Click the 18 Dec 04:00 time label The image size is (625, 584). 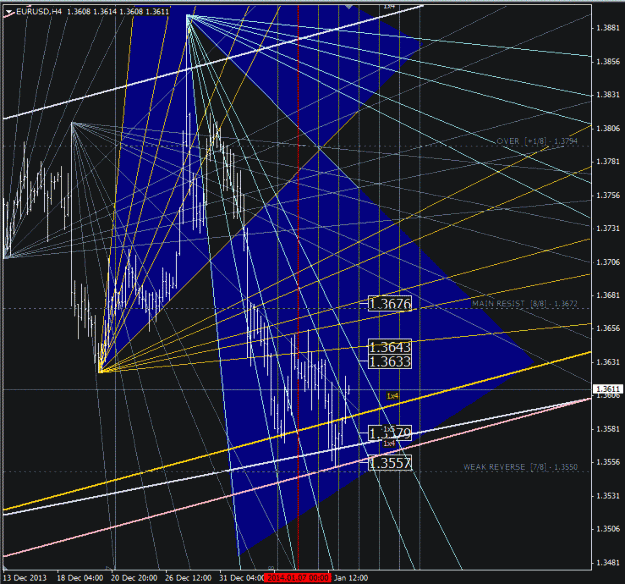tap(80, 578)
